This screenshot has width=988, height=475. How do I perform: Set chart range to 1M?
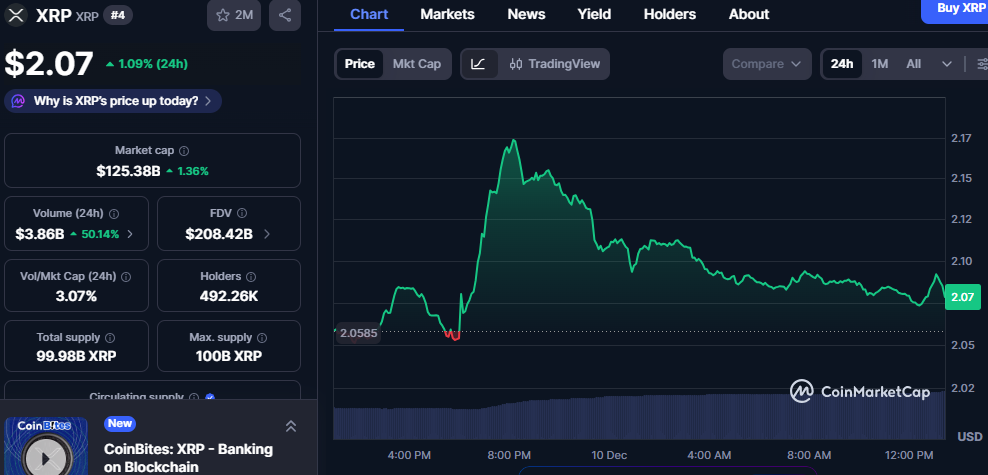click(x=879, y=64)
